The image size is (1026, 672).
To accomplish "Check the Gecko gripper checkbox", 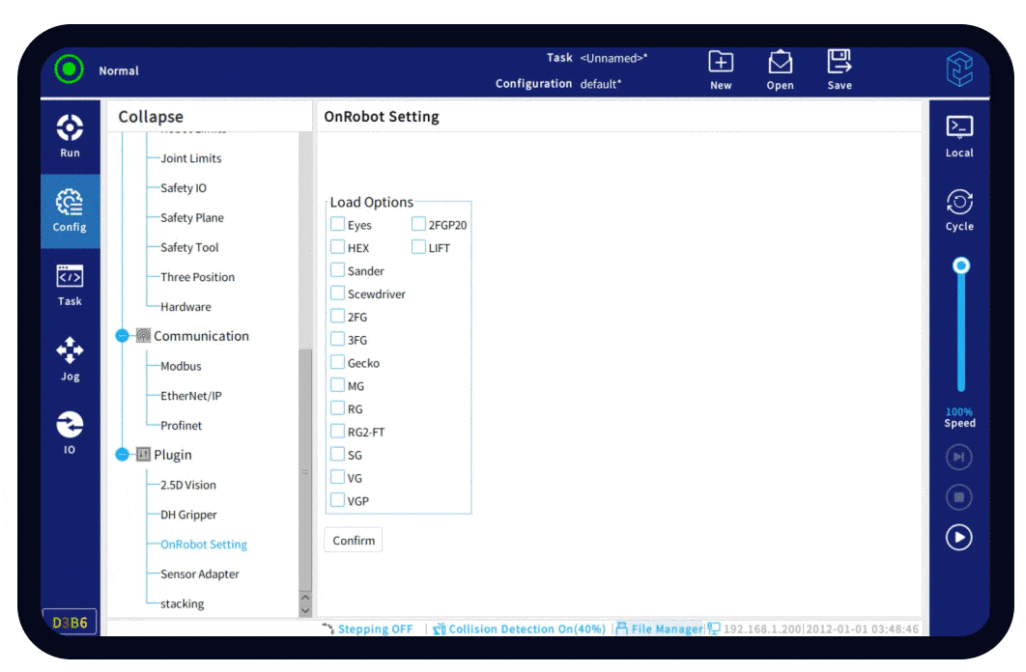I will (x=338, y=363).
